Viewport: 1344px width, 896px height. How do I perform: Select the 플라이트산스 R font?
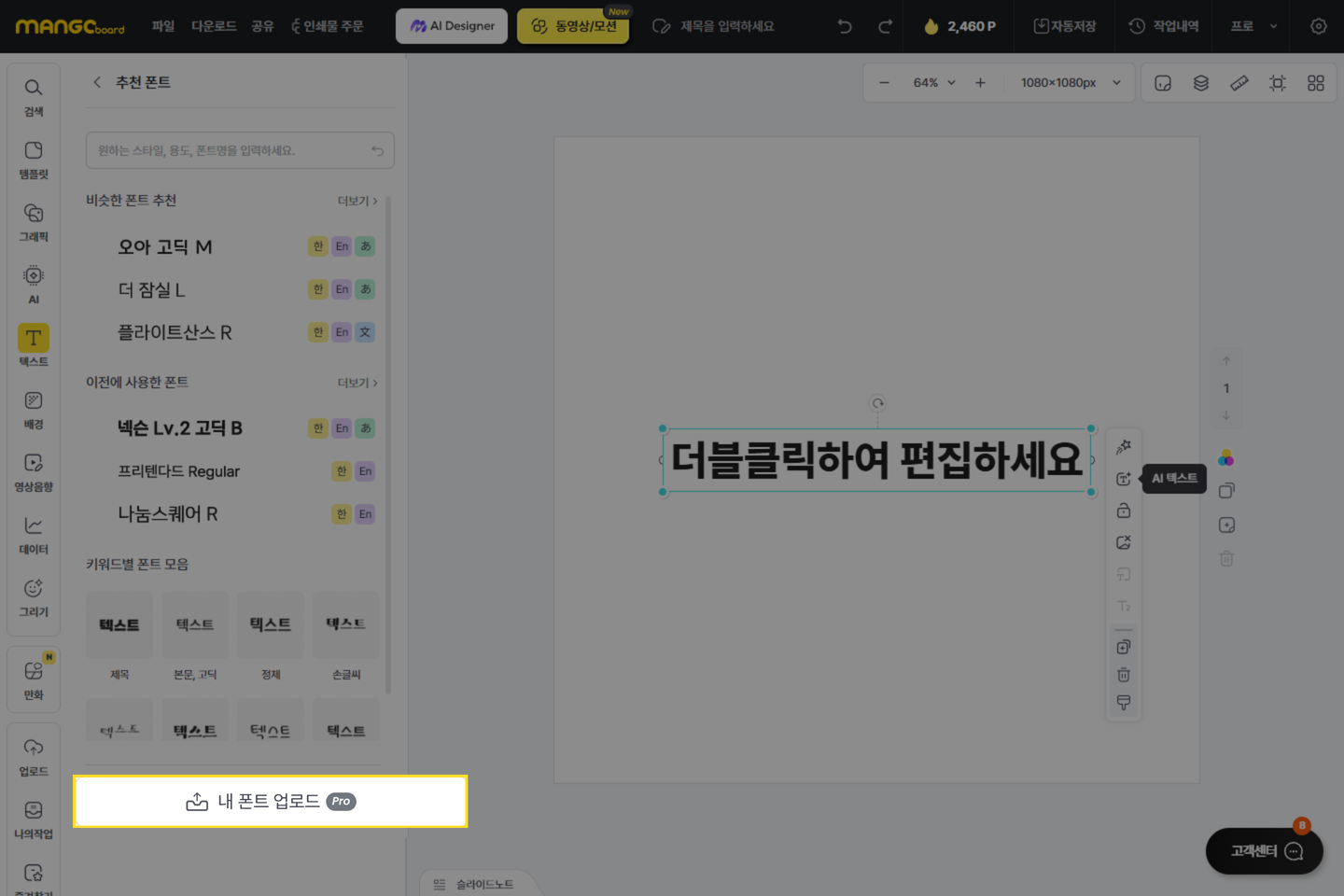[175, 332]
